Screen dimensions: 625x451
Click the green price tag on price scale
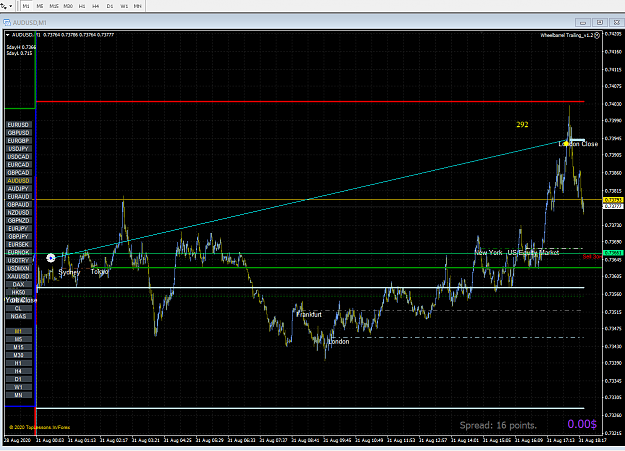pyautogui.click(x=613, y=253)
